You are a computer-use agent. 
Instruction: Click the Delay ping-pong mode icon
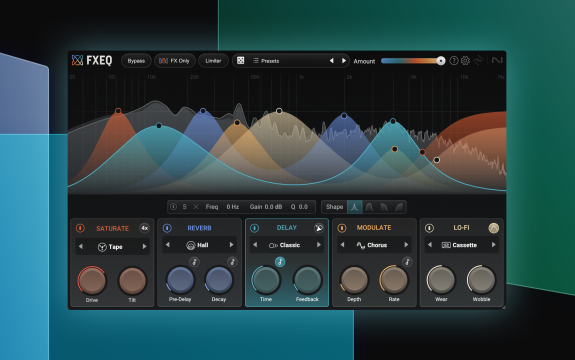pos(319,228)
